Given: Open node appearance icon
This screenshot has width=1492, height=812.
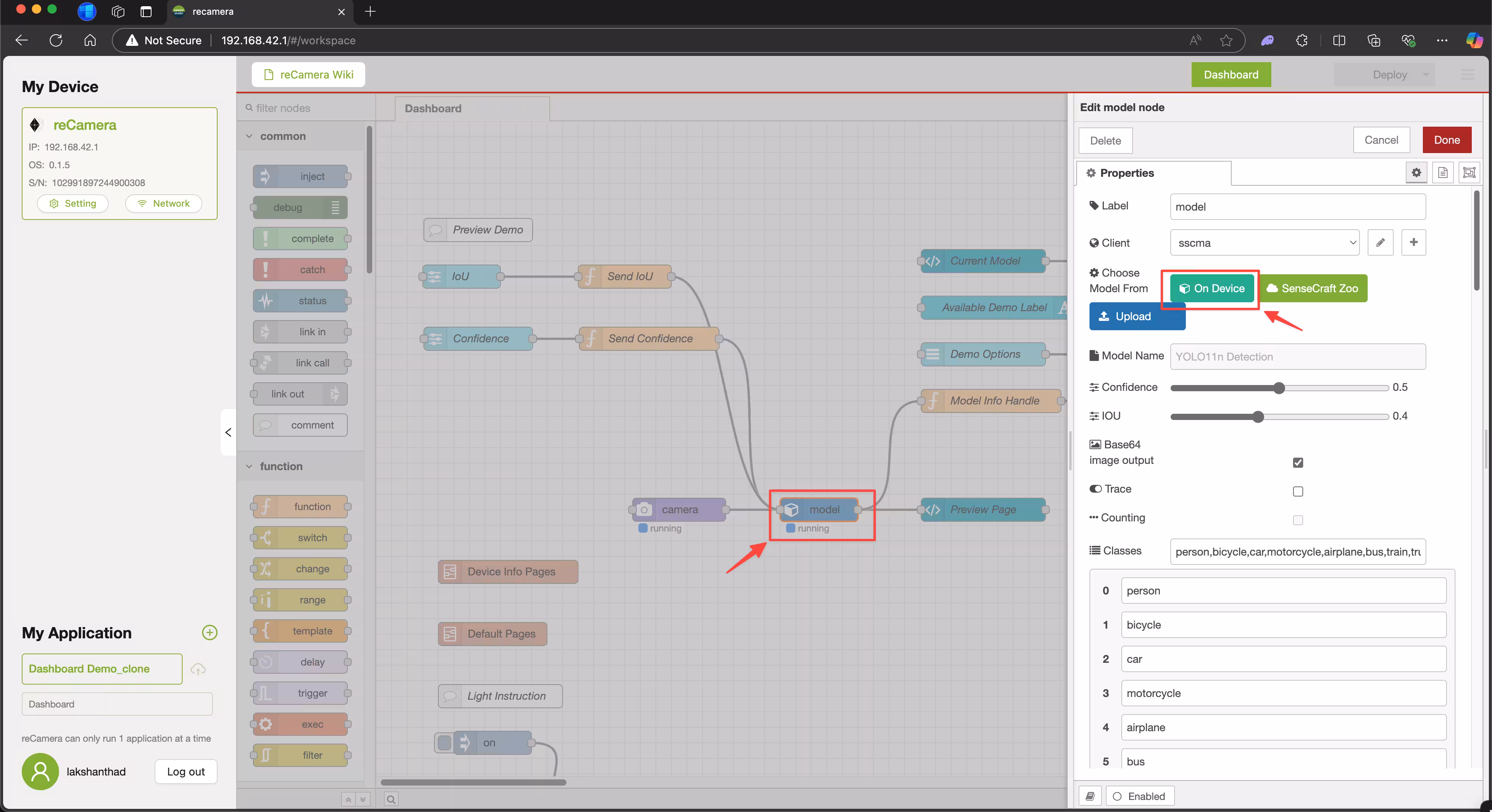Looking at the screenshot, I should pyautogui.click(x=1469, y=173).
